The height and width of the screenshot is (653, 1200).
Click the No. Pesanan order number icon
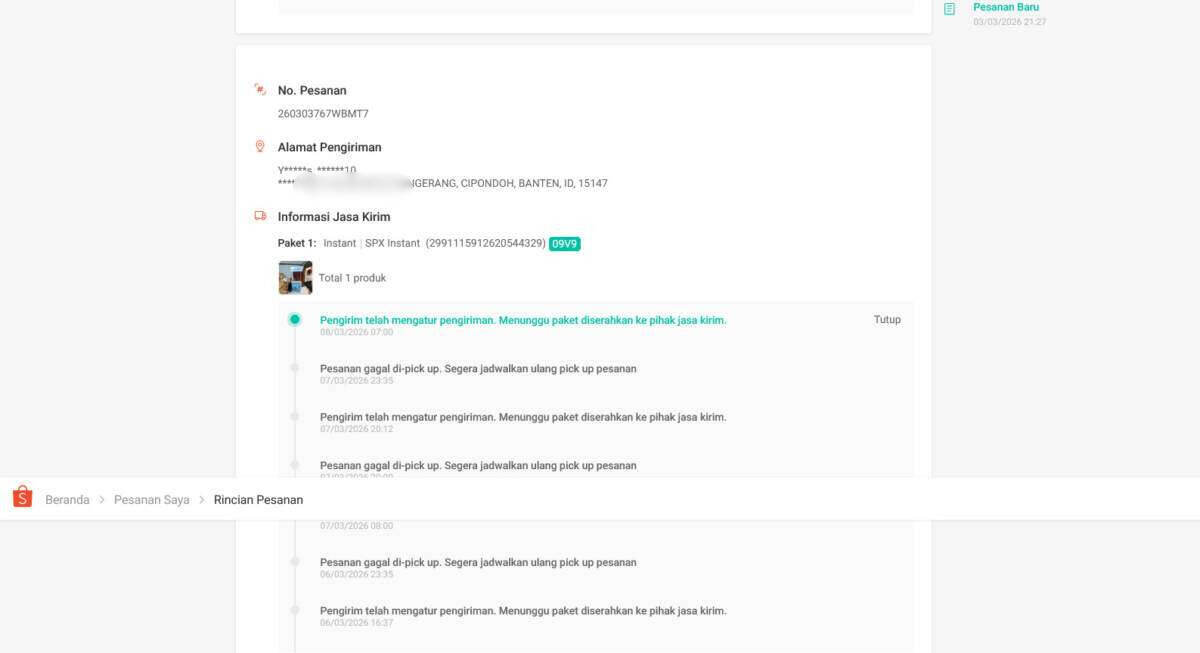(x=260, y=90)
